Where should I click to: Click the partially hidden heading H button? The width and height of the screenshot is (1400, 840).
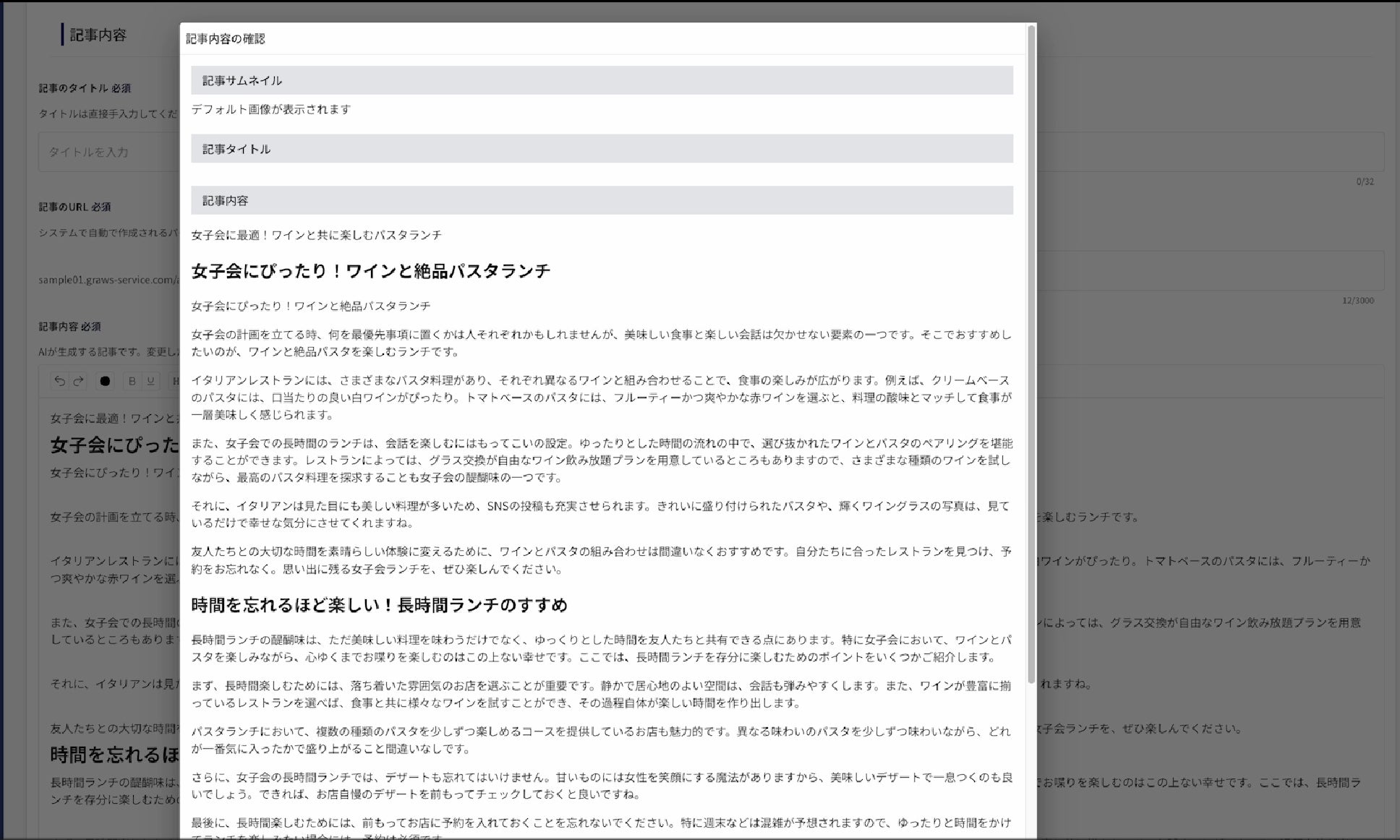(x=174, y=381)
